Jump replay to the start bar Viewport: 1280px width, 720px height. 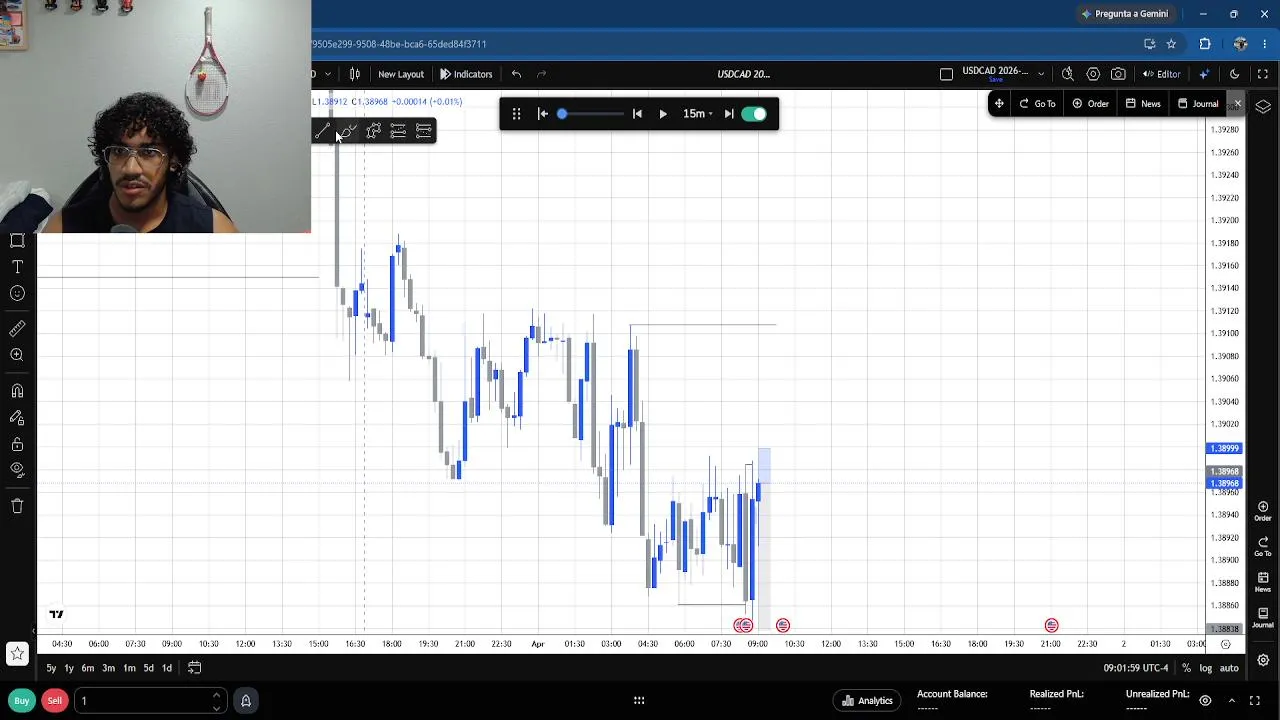tap(543, 114)
